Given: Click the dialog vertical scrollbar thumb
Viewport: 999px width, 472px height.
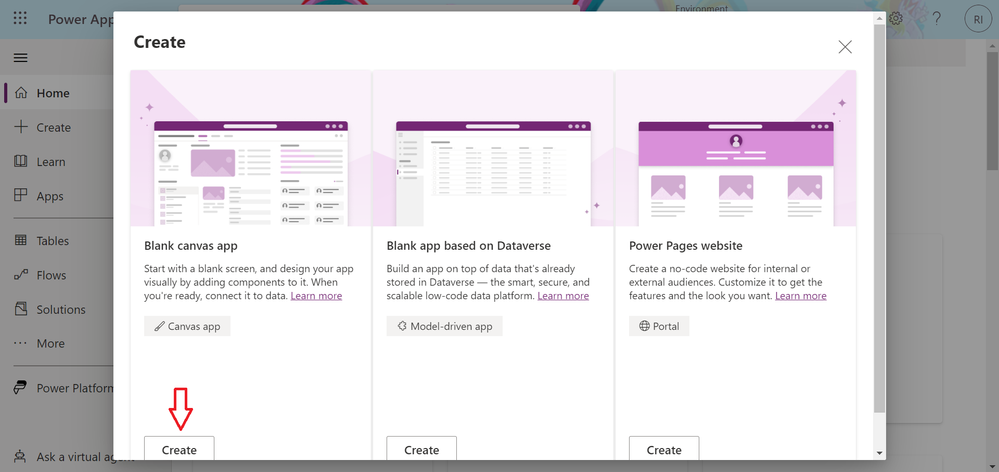Looking at the screenshot, I should [880, 219].
